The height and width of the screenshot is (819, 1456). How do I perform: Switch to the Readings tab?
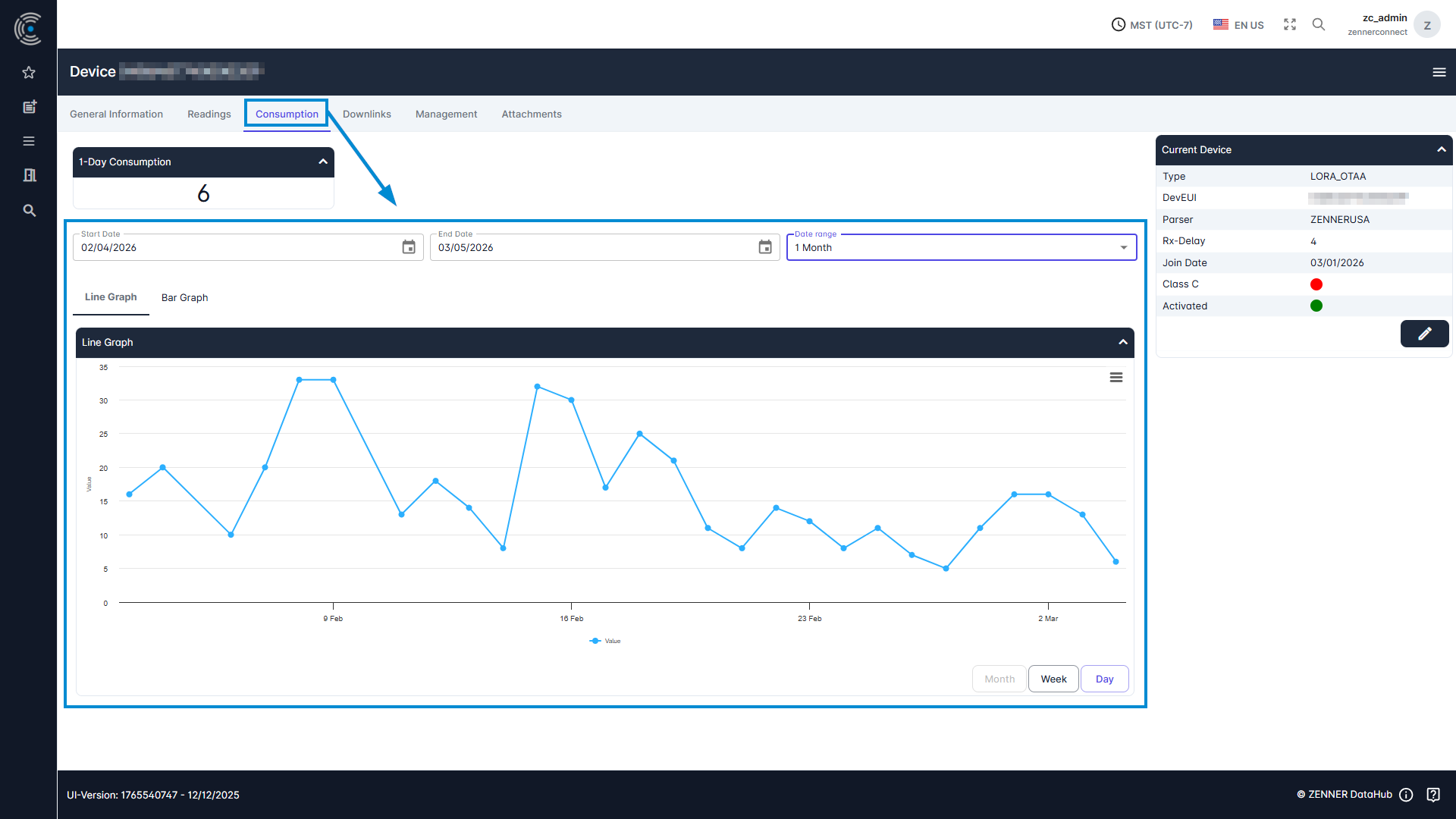209,114
